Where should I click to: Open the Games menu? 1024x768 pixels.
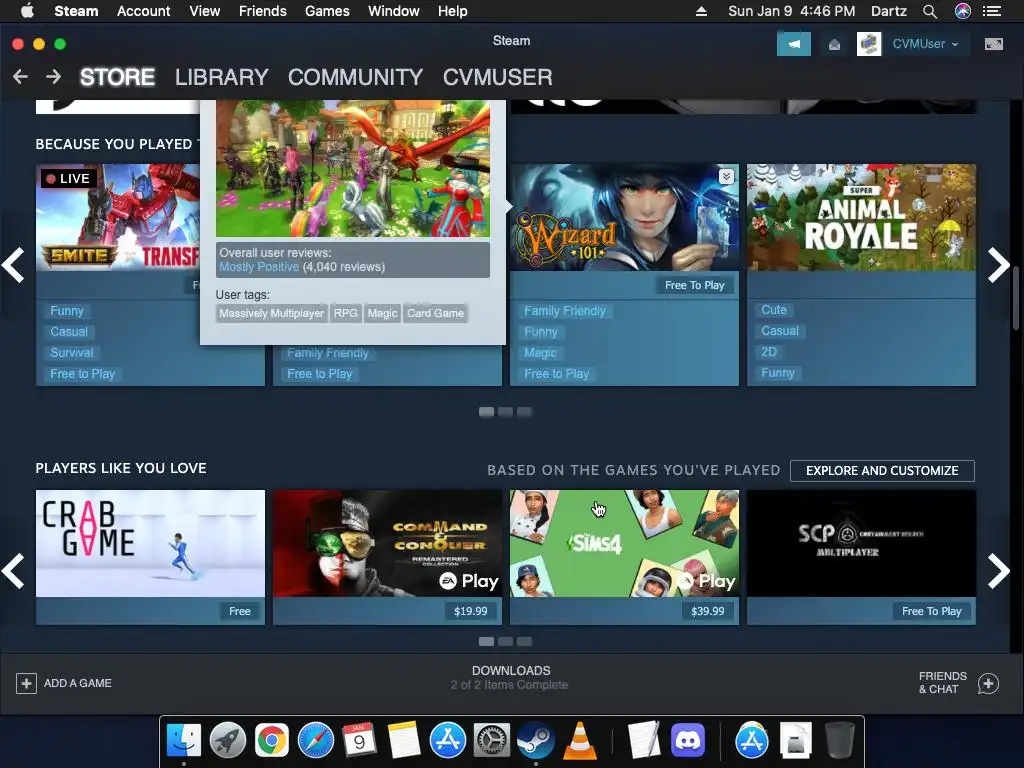(327, 11)
